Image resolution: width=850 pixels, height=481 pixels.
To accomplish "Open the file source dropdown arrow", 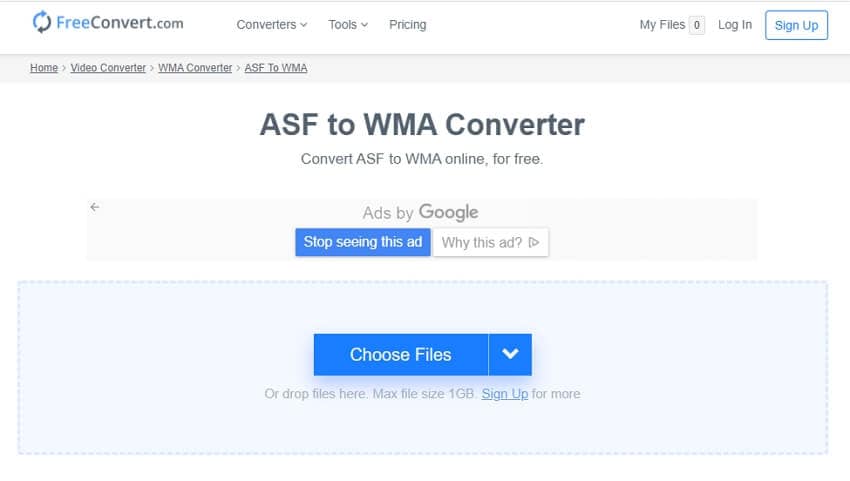I will pyautogui.click(x=510, y=354).
